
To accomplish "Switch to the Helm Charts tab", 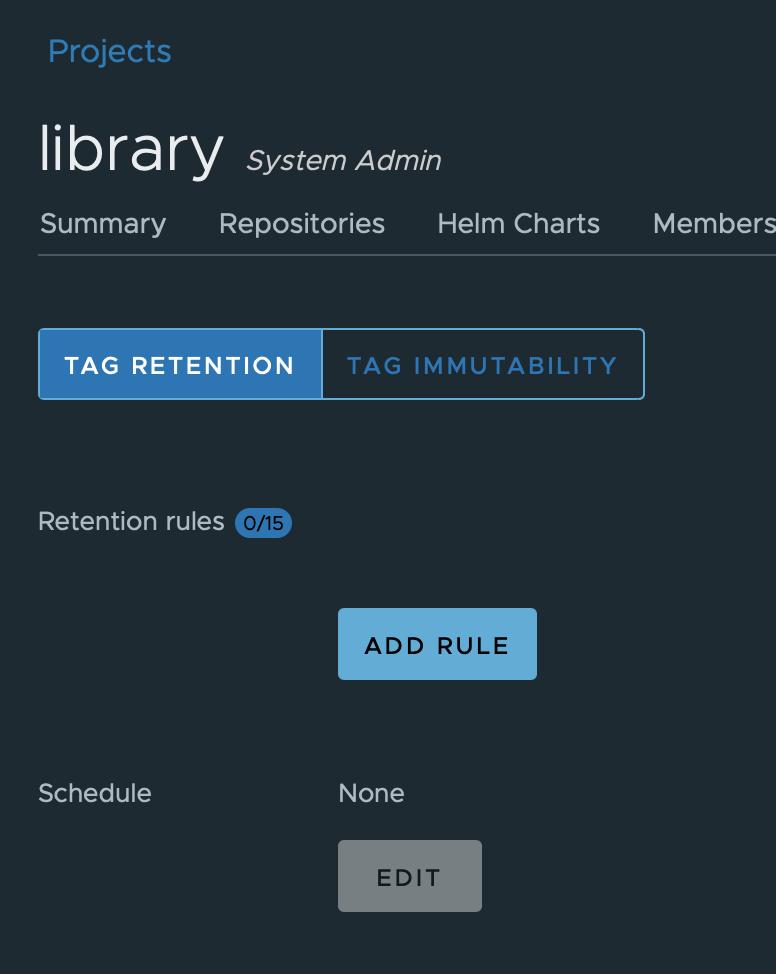I will pos(518,224).
